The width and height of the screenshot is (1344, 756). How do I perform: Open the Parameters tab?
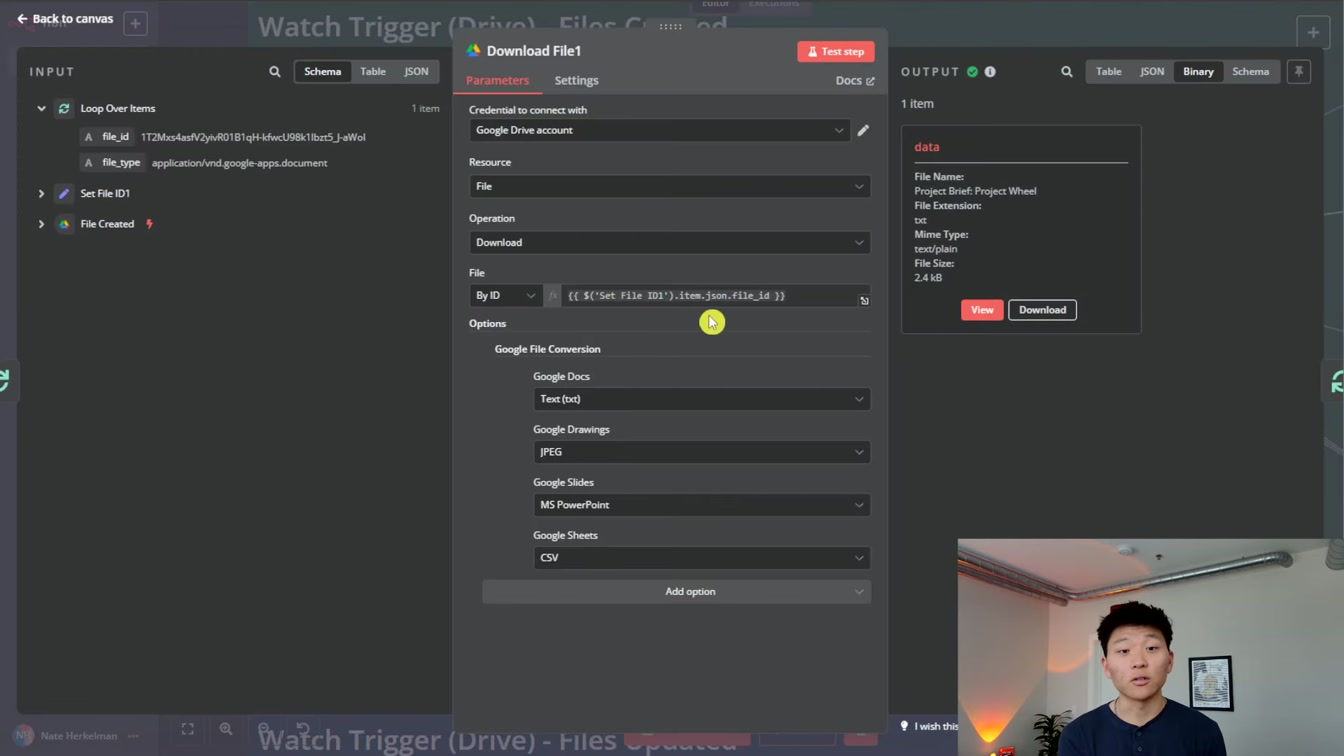click(497, 80)
